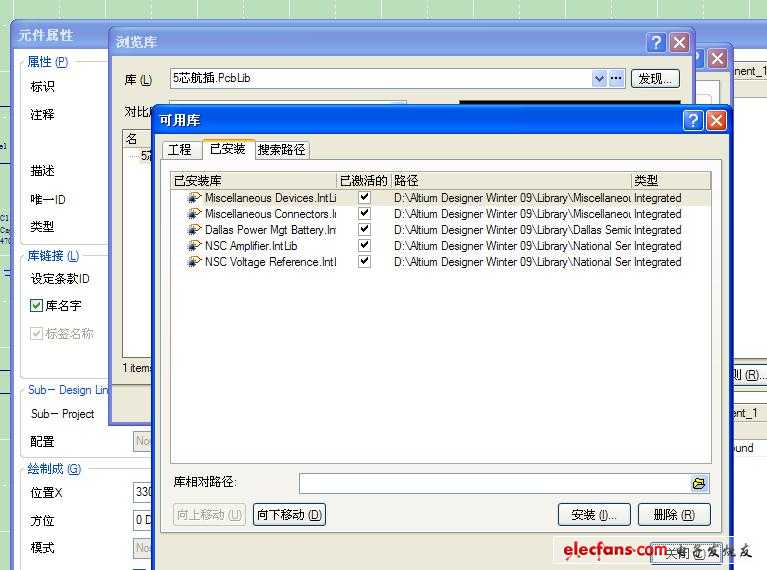Viewport: 767px width, 570px height.
Task: Uncheck activation for Miscellaneous Devices library
Action: point(364,197)
